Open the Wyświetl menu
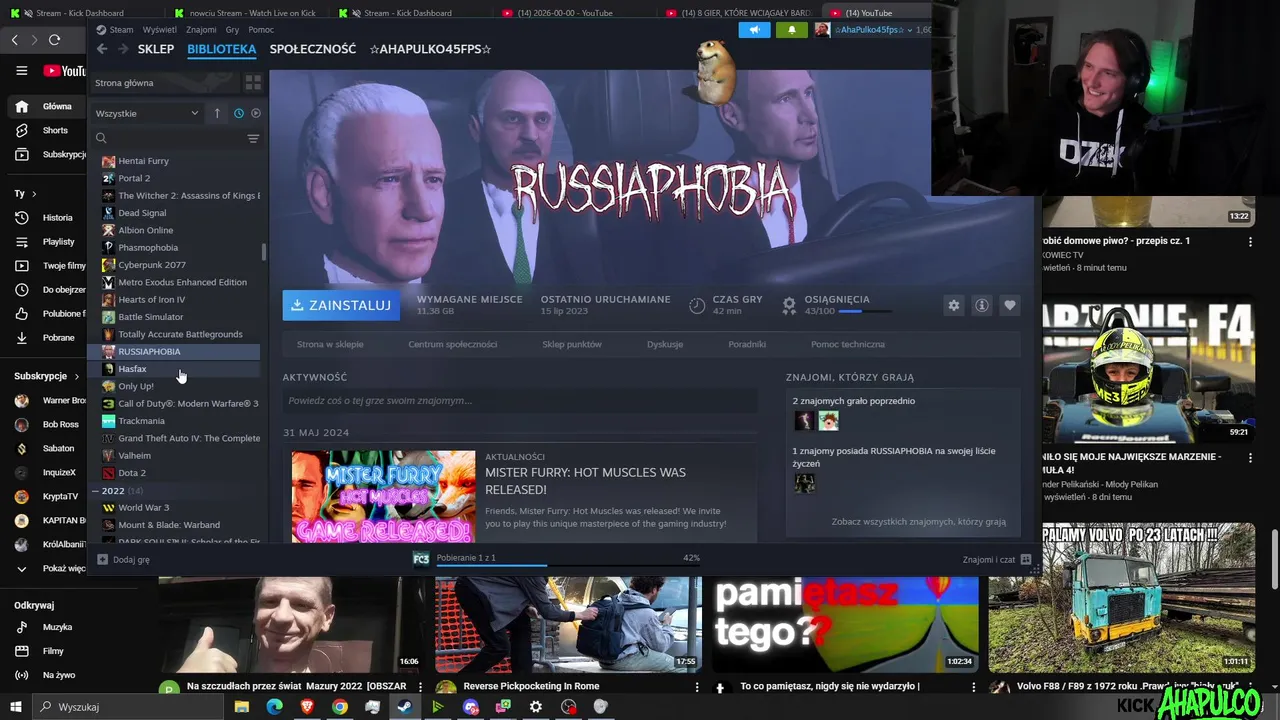Screen dimensions: 1280x720 (160, 30)
